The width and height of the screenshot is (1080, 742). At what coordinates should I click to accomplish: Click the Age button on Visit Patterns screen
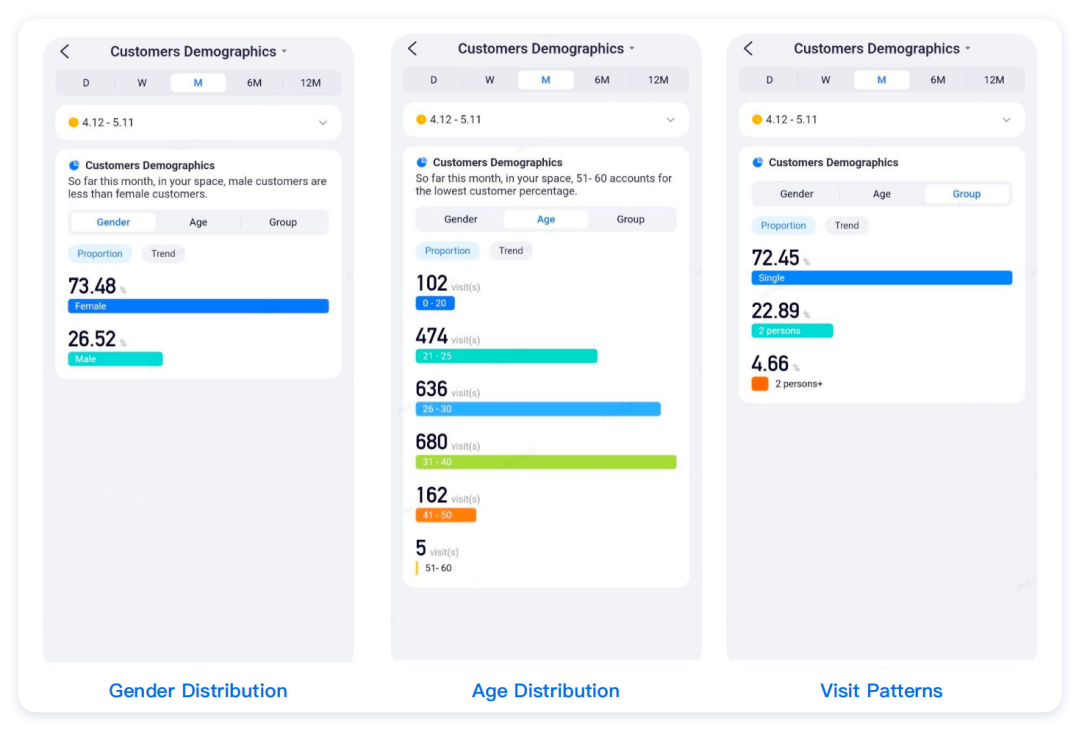click(x=881, y=194)
